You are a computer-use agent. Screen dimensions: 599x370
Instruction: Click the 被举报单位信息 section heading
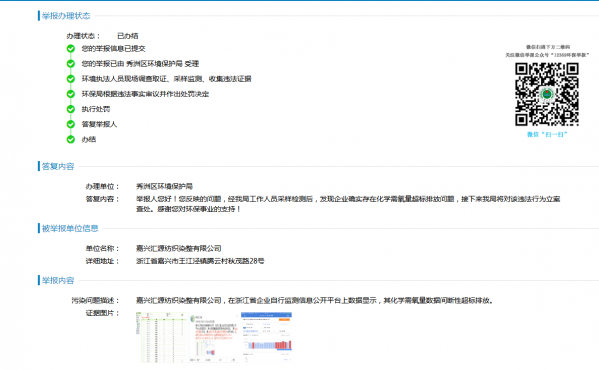pyautogui.click(x=70, y=228)
